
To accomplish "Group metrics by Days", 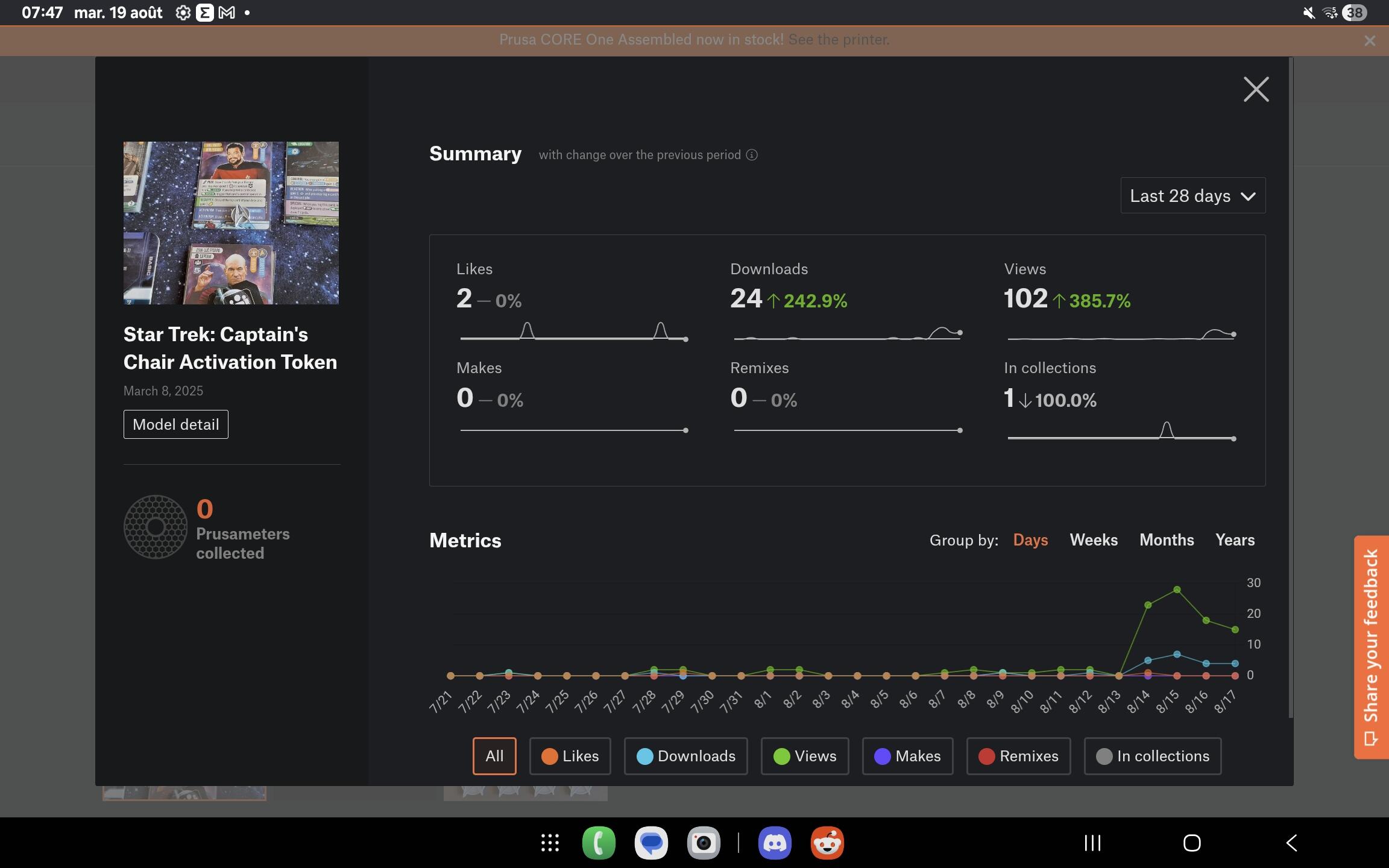I will click(1030, 540).
